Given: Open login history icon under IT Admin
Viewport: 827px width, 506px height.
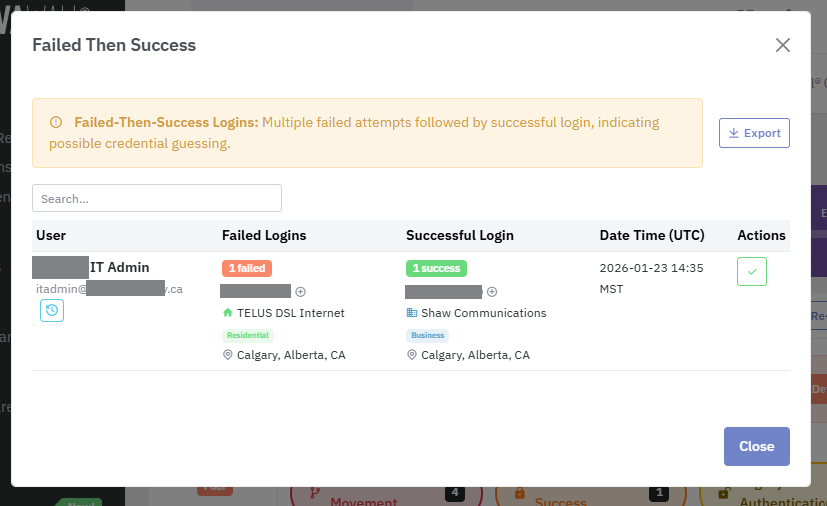Looking at the screenshot, I should (x=52, y=310).
